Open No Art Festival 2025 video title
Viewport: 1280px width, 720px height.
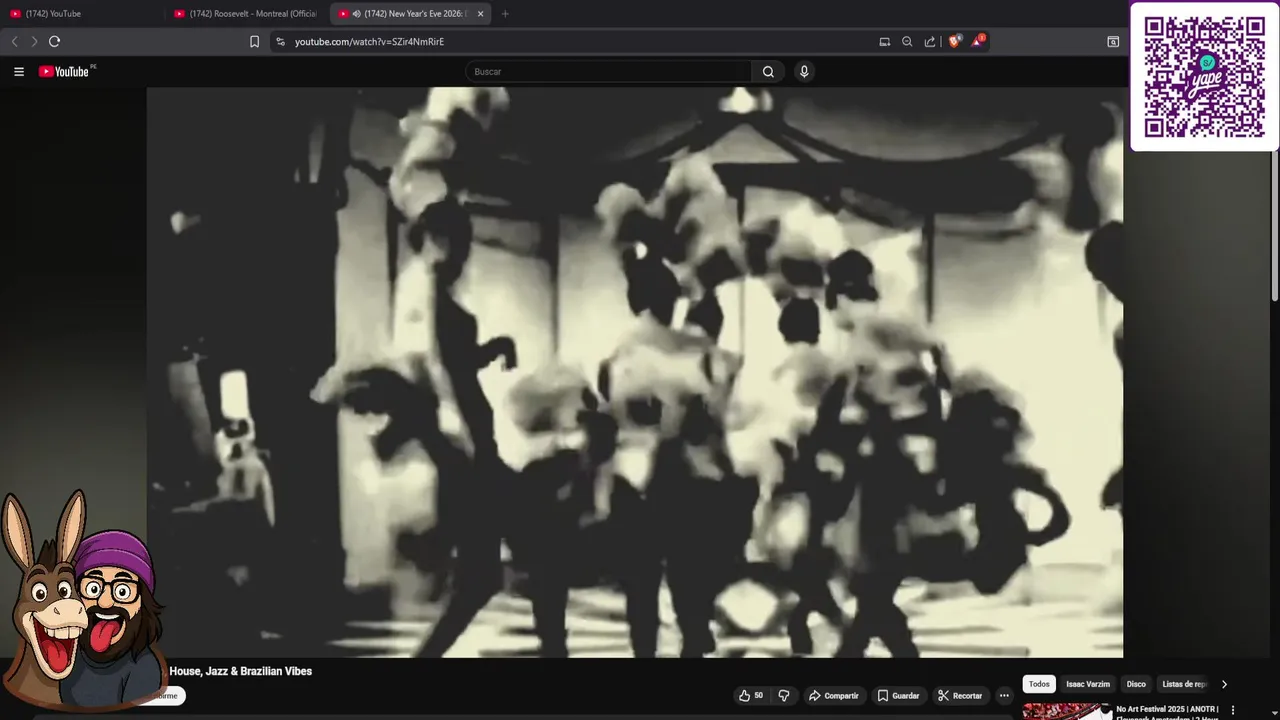(x=1167, y=712)
